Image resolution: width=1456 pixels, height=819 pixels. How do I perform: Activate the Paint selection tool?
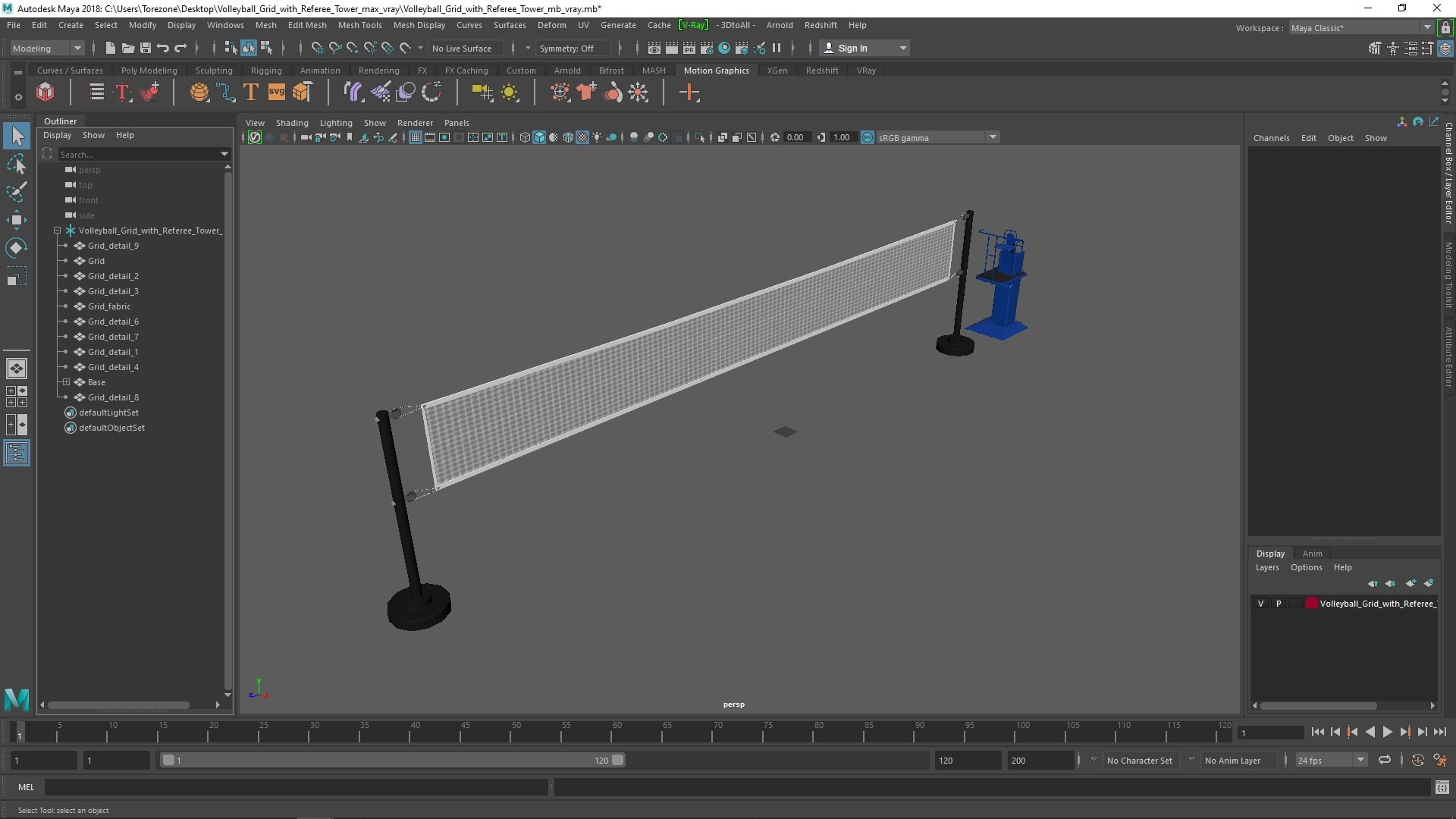[17, 191]
